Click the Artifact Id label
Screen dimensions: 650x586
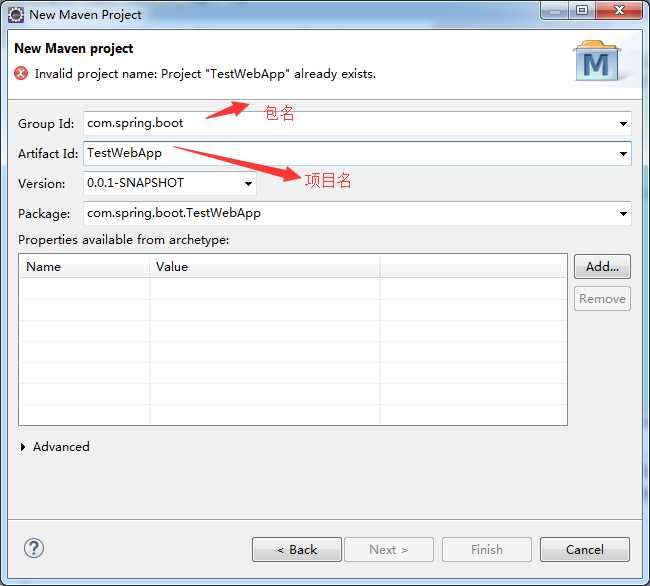pos(48,154)
